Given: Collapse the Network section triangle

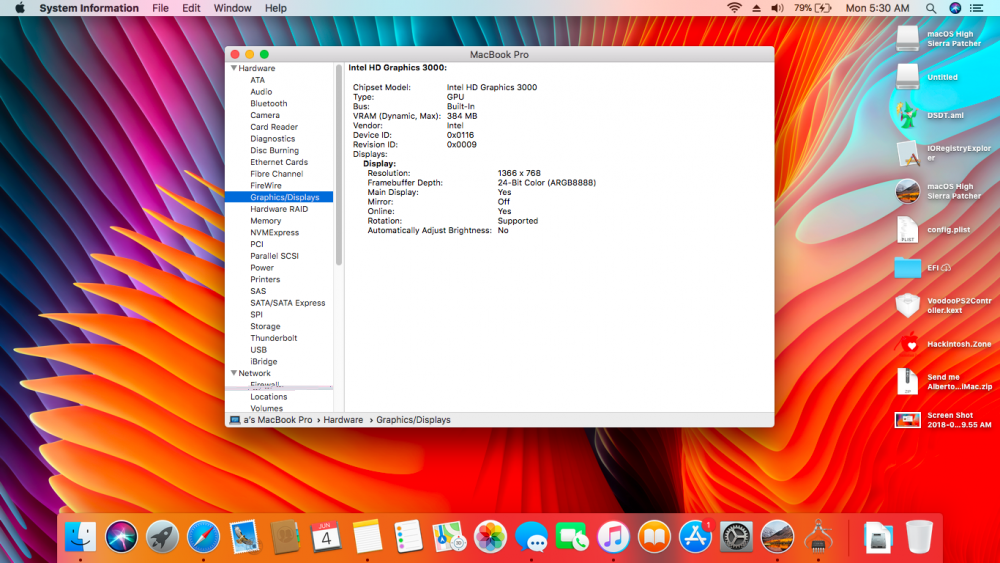Looking at the screenshot, I should [x=233, y=373].
